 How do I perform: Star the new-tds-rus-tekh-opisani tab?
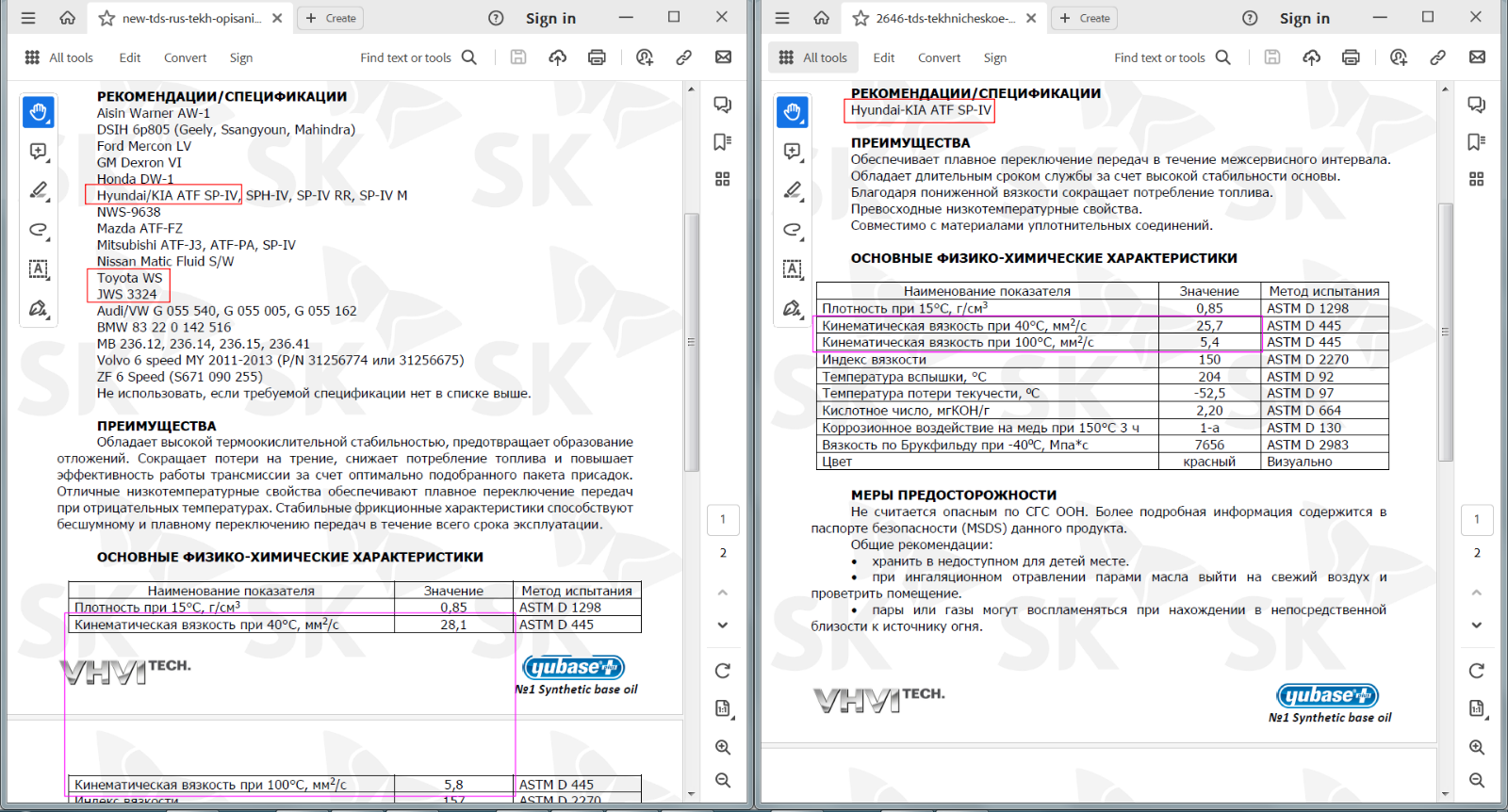(107, 18)
